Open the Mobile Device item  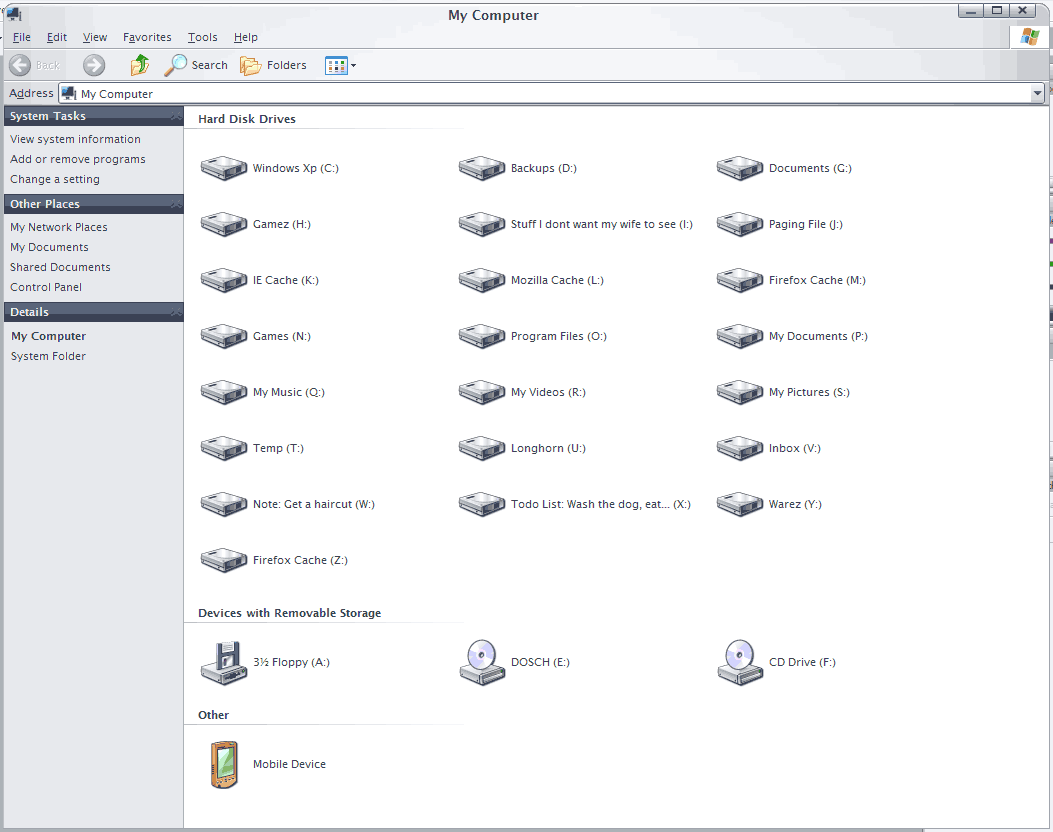(289, 764)
